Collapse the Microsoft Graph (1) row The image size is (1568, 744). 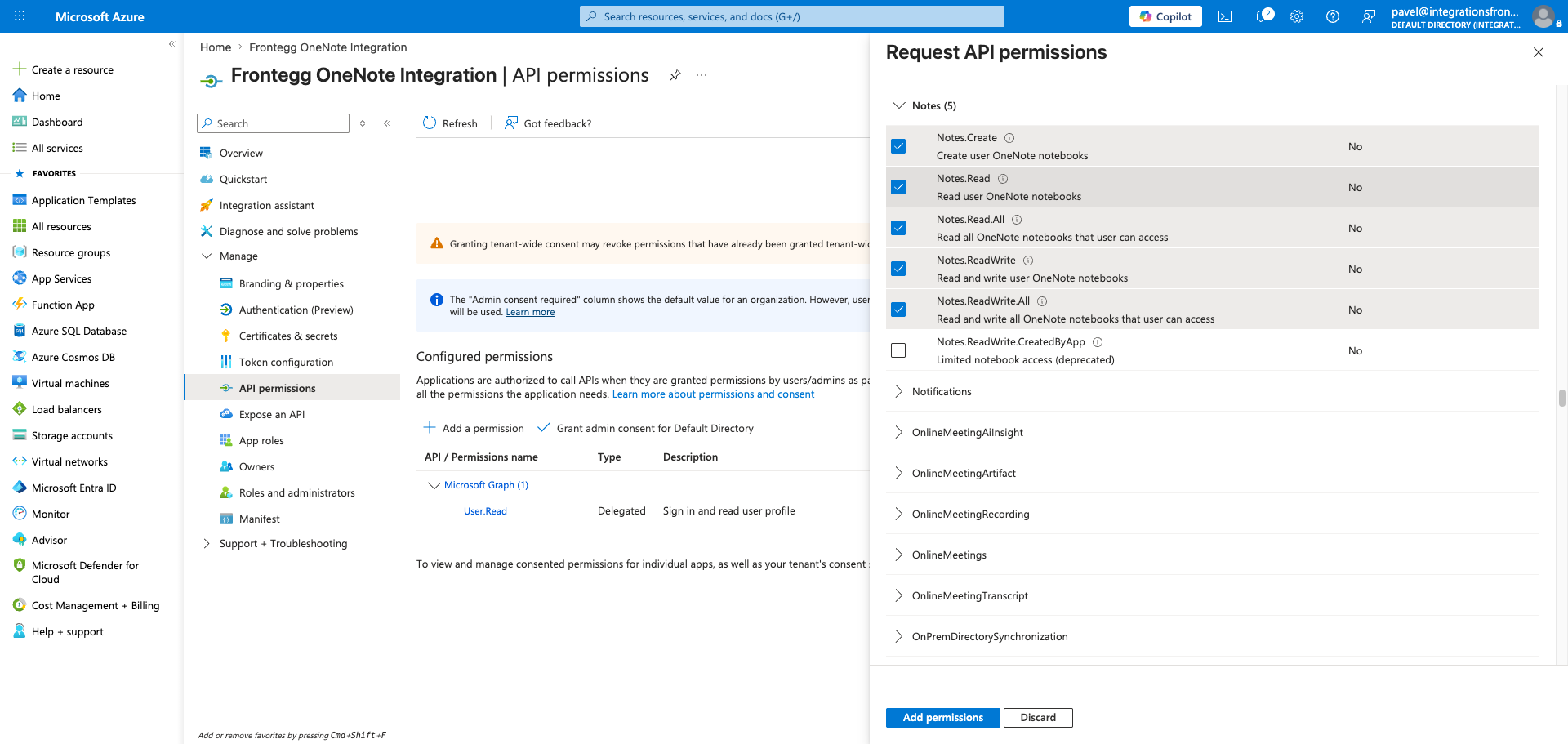(434, 485)
